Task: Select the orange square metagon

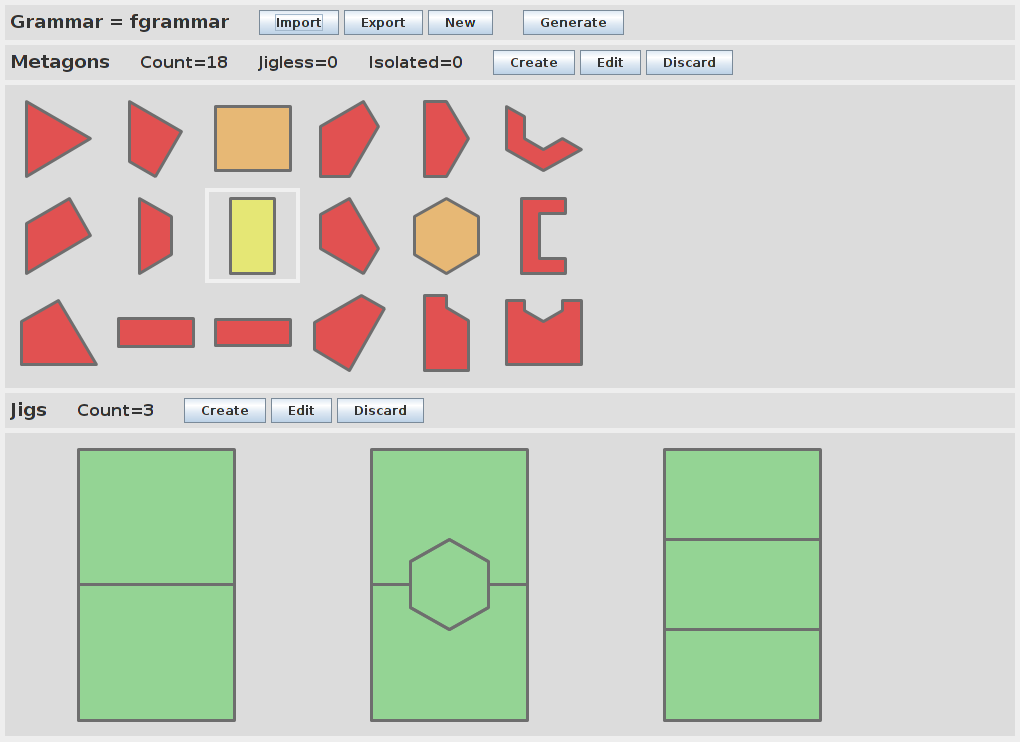Action: pos(253,139)
